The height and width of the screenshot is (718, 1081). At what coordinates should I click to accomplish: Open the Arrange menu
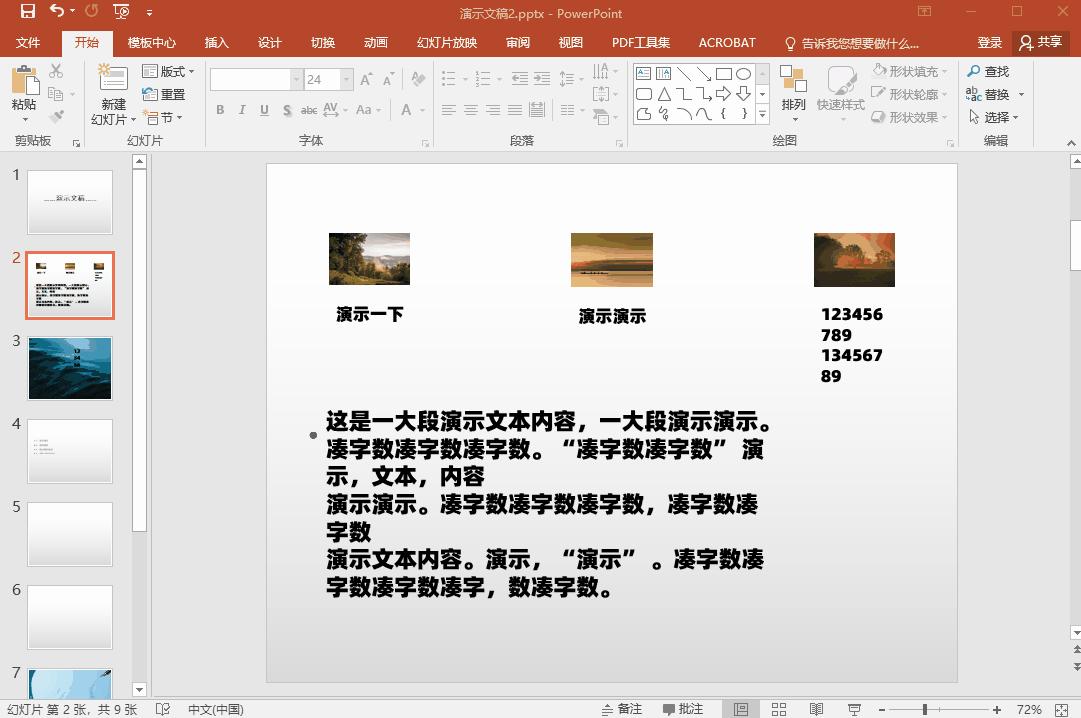(794, 90)
